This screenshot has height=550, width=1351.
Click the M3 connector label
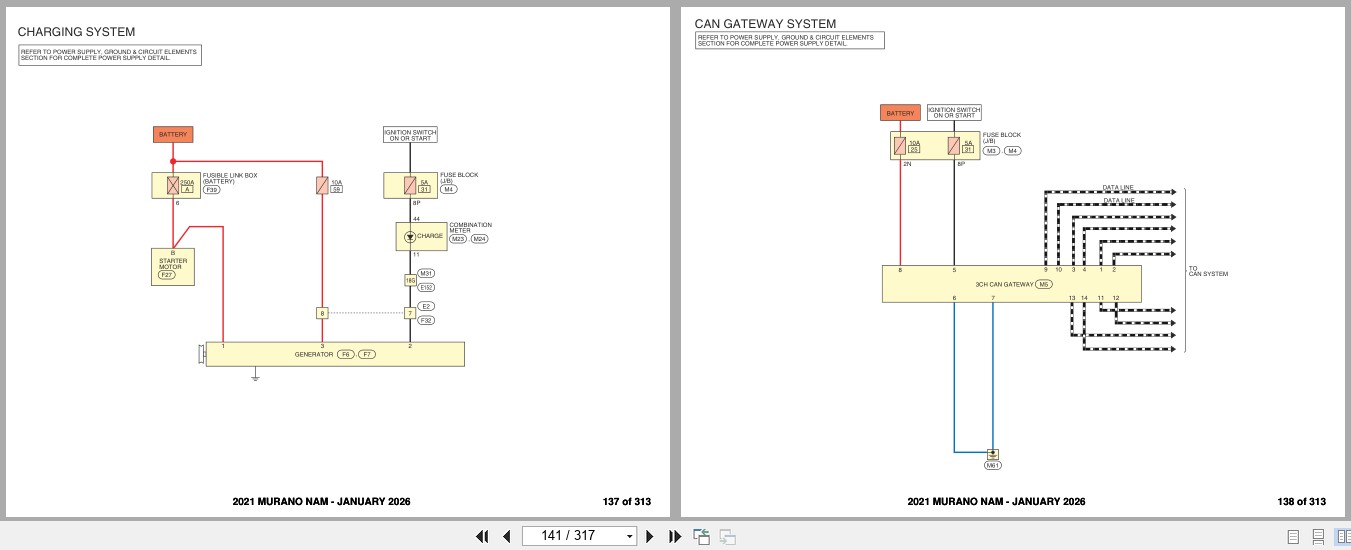coord(992,151)
